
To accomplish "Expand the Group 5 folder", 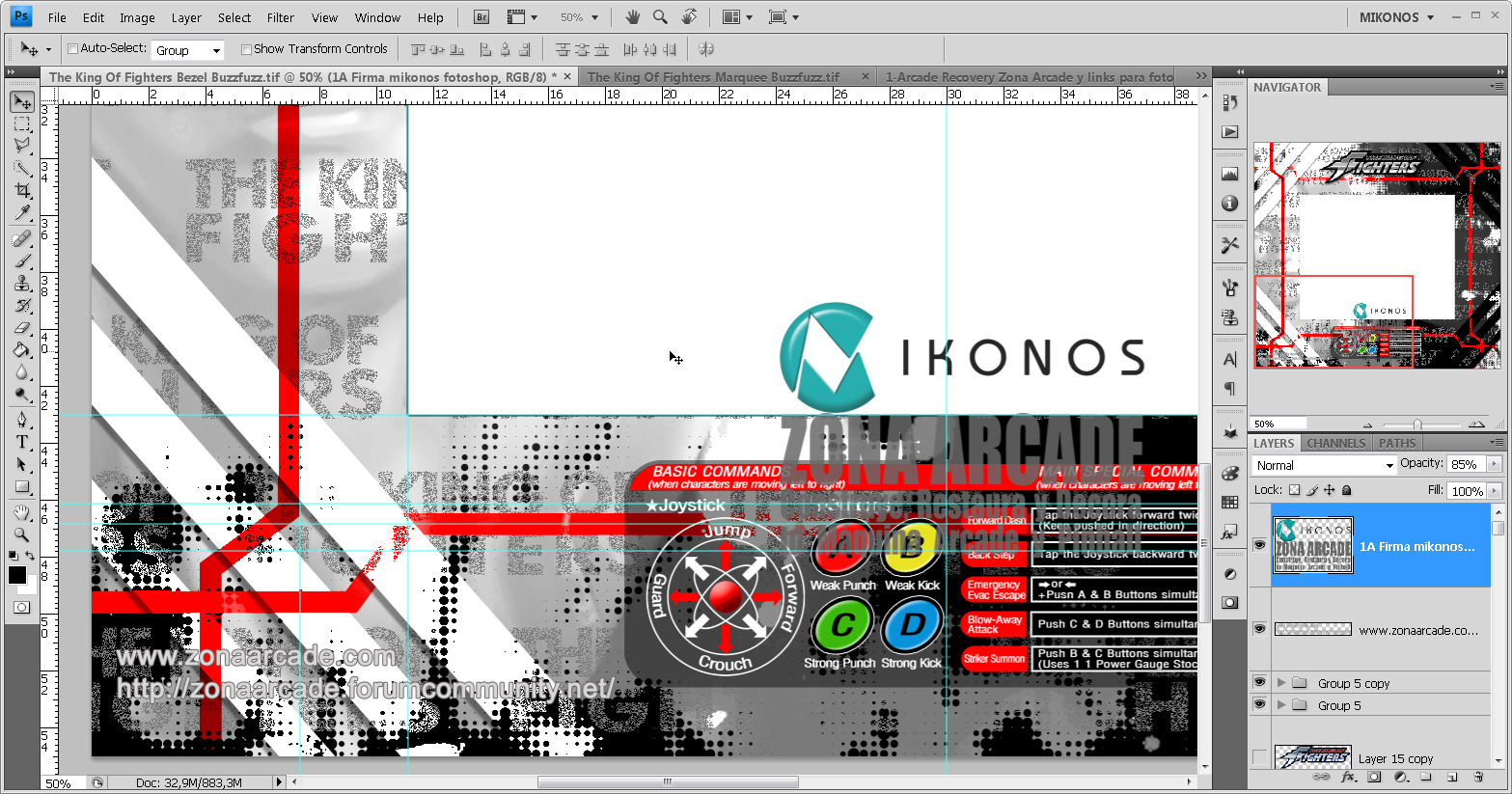I will coord(1281,704).
